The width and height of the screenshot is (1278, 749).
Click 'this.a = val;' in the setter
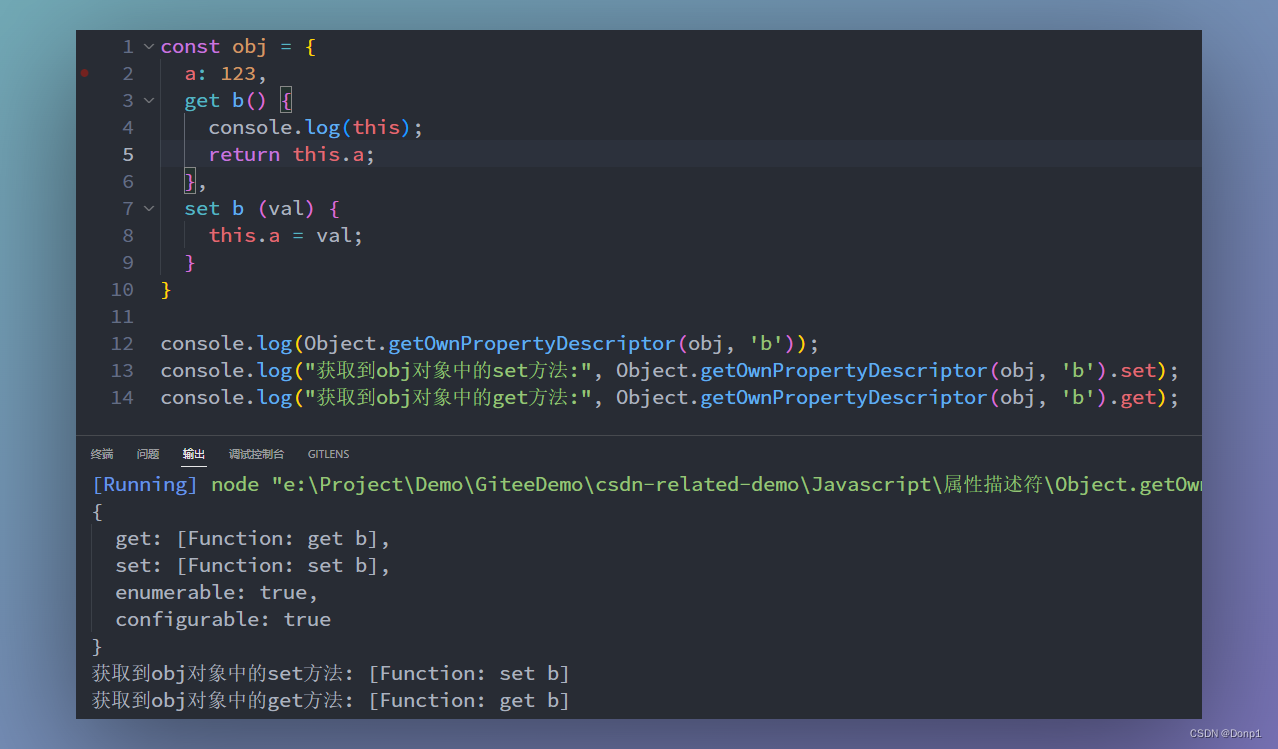pos(286,235)
